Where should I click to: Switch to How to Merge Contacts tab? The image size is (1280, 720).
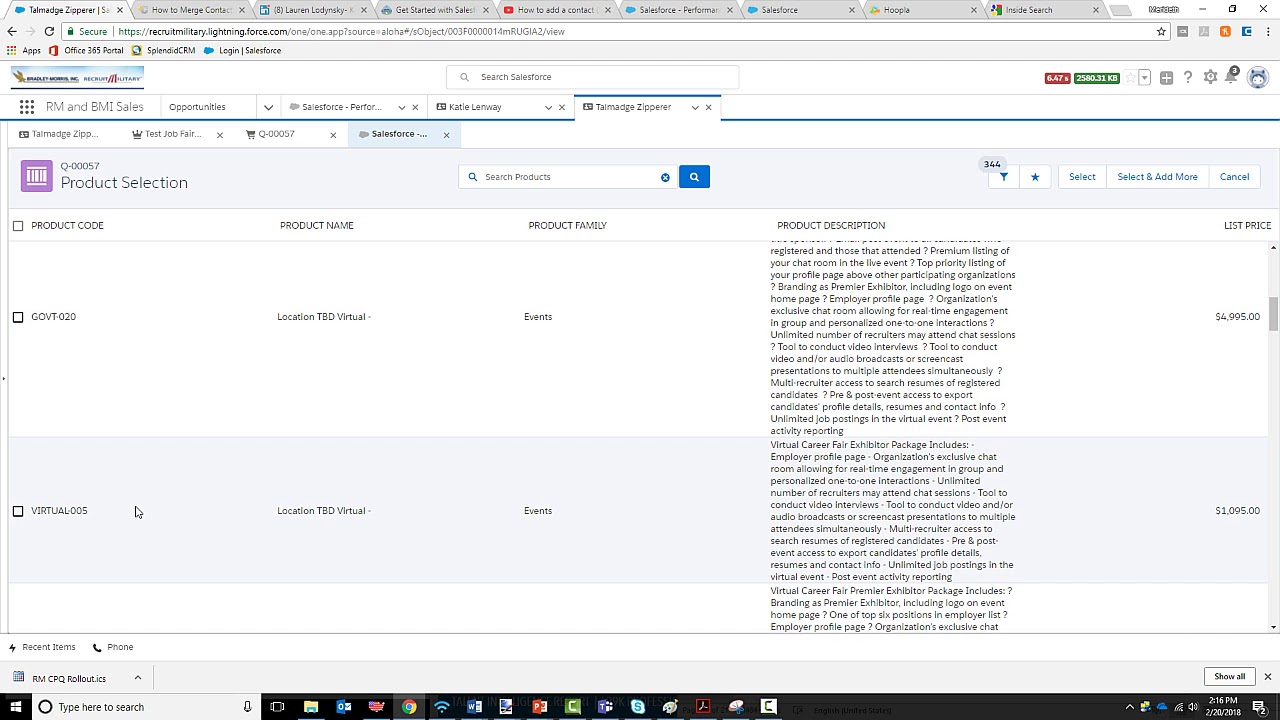pos(190,10)
